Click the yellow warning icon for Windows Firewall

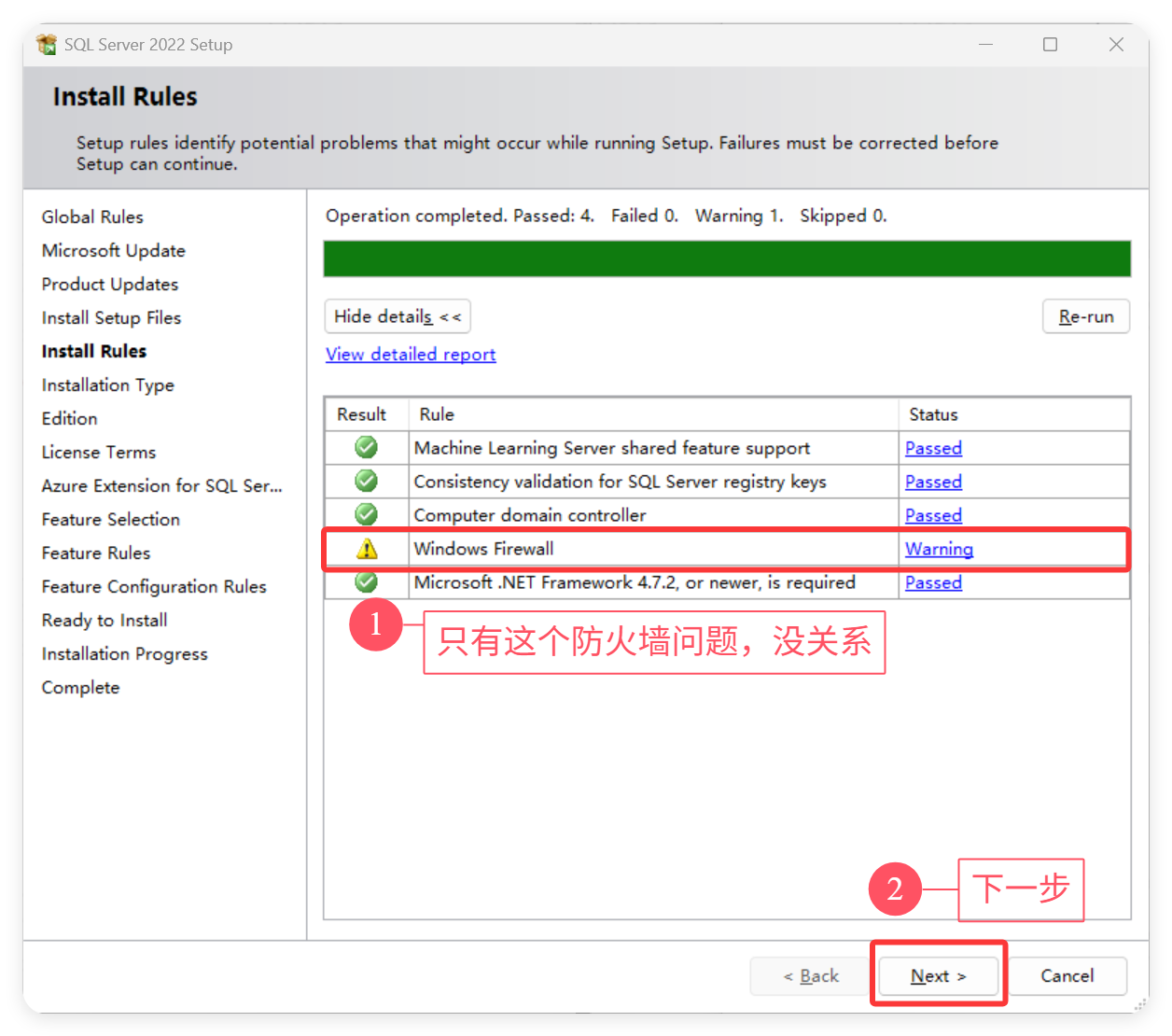pyautogui.click(x=367, y=549)
